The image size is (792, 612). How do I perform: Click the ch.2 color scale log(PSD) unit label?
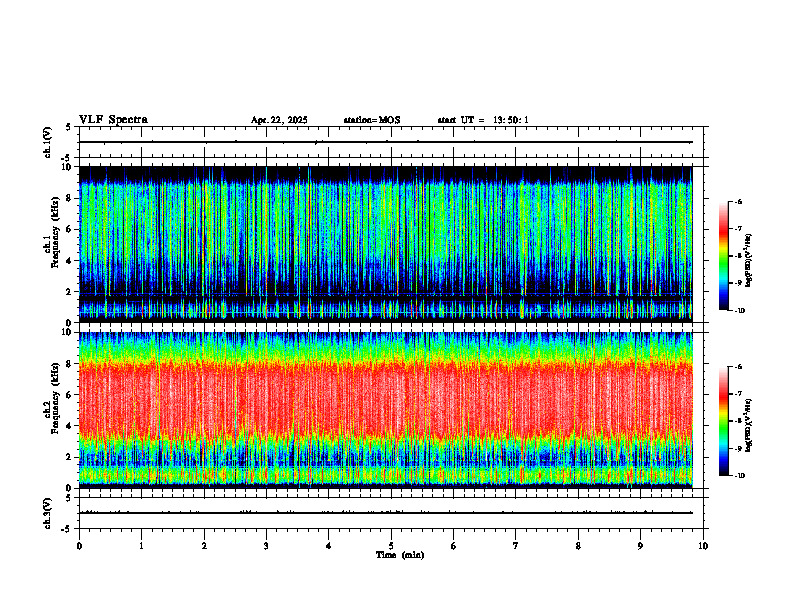point(749,426)
